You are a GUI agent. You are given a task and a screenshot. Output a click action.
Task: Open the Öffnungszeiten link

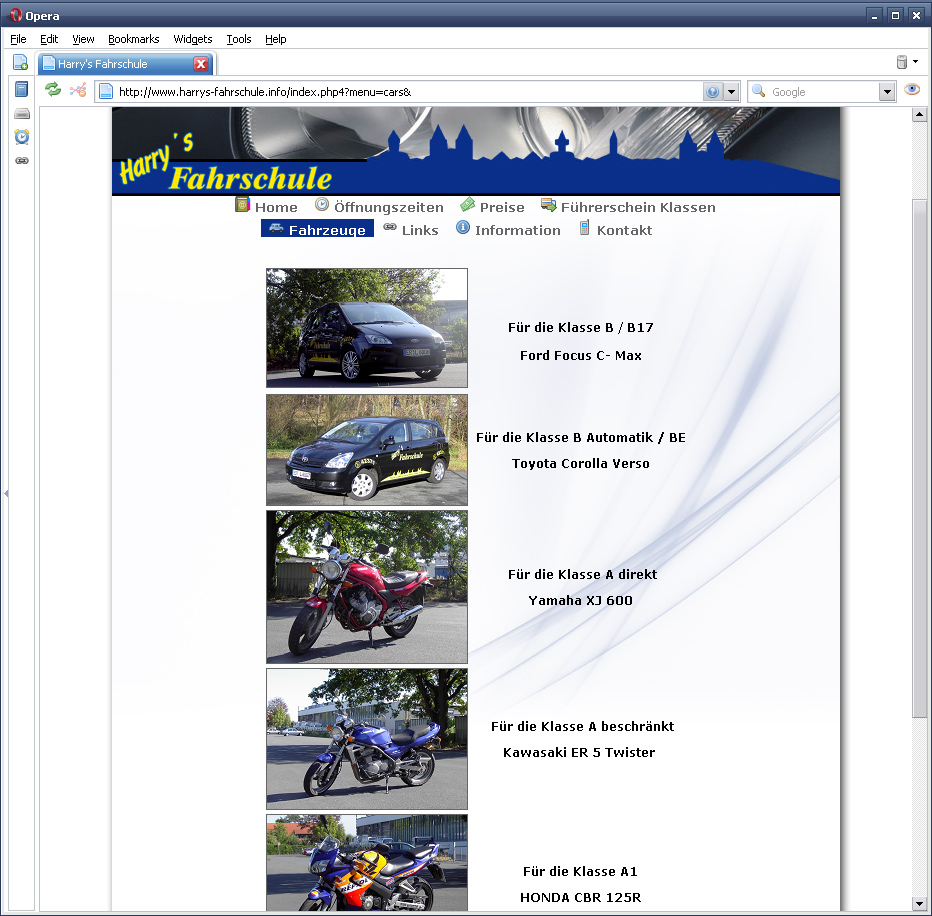[x=389, y=207]
